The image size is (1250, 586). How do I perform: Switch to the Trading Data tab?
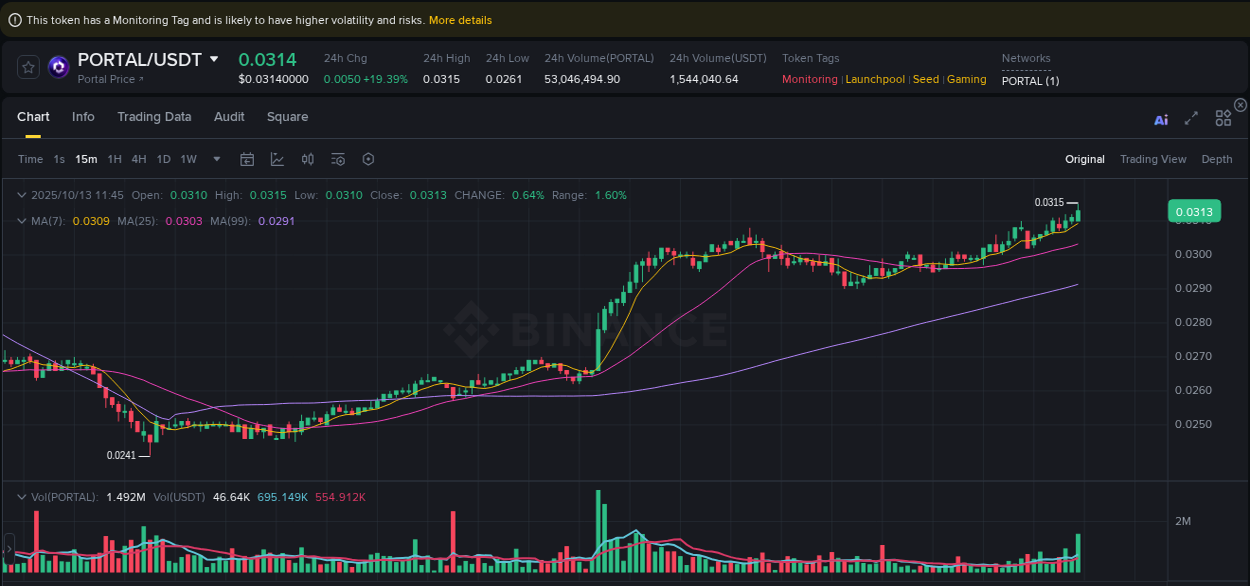click(154, 117)
